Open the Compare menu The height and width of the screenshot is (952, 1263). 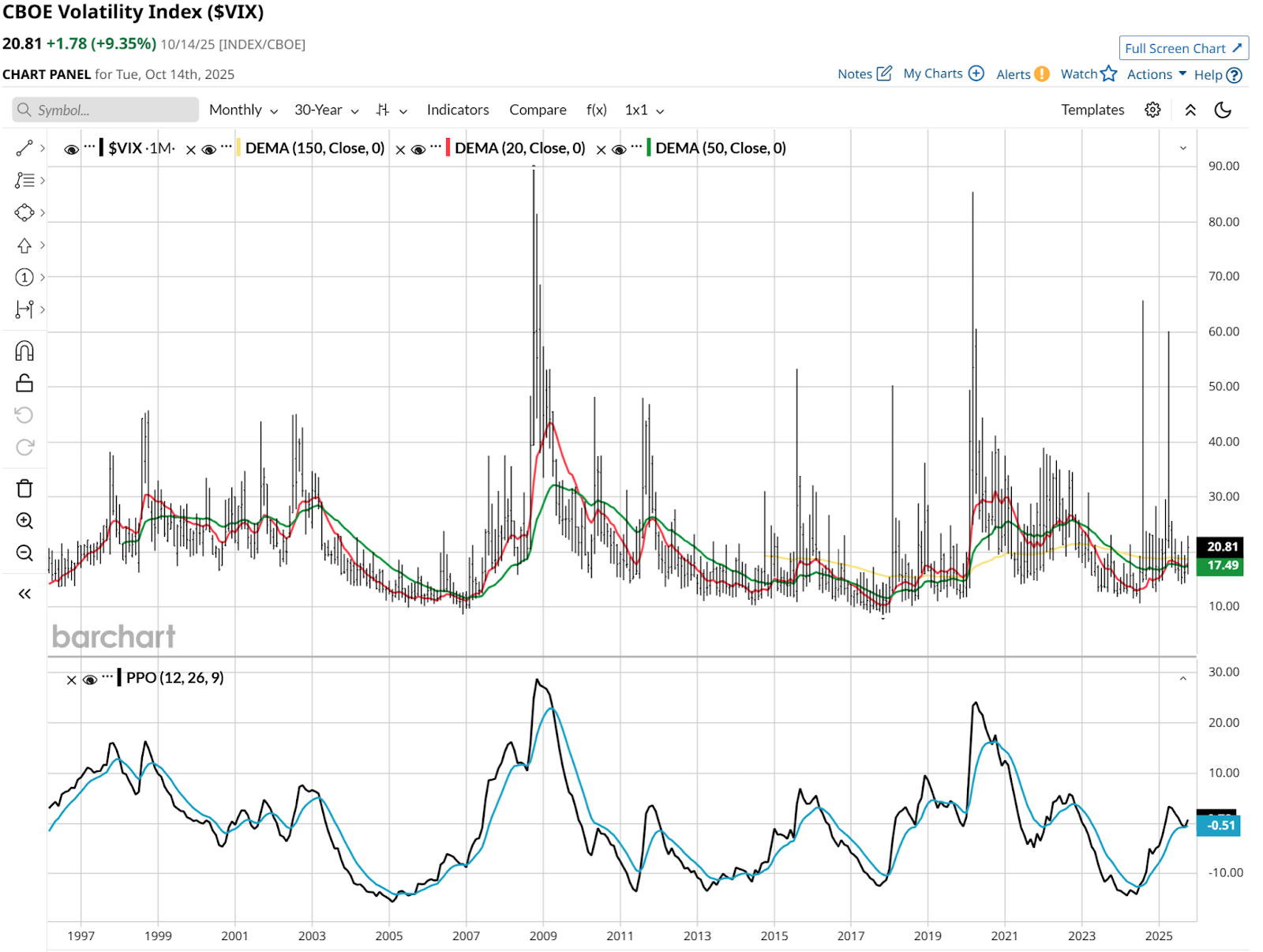(x=538, y=111)
